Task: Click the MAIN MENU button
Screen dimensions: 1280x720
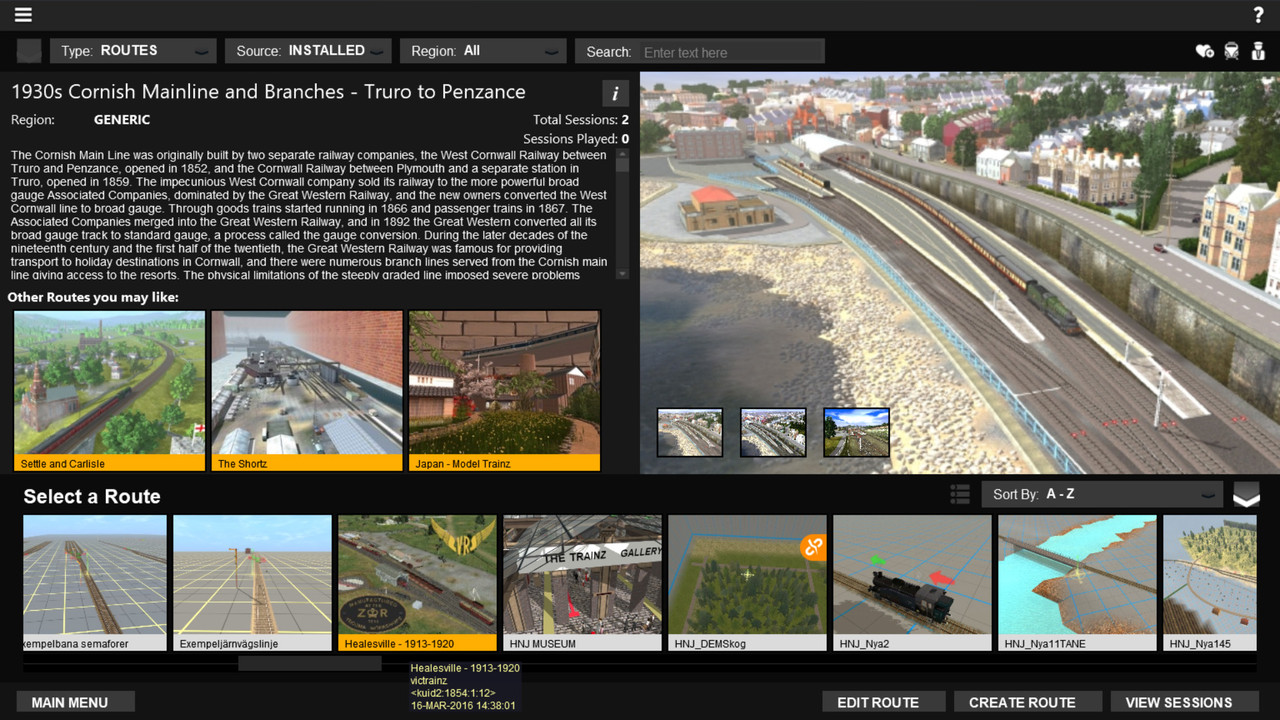Action: point(76,702)
